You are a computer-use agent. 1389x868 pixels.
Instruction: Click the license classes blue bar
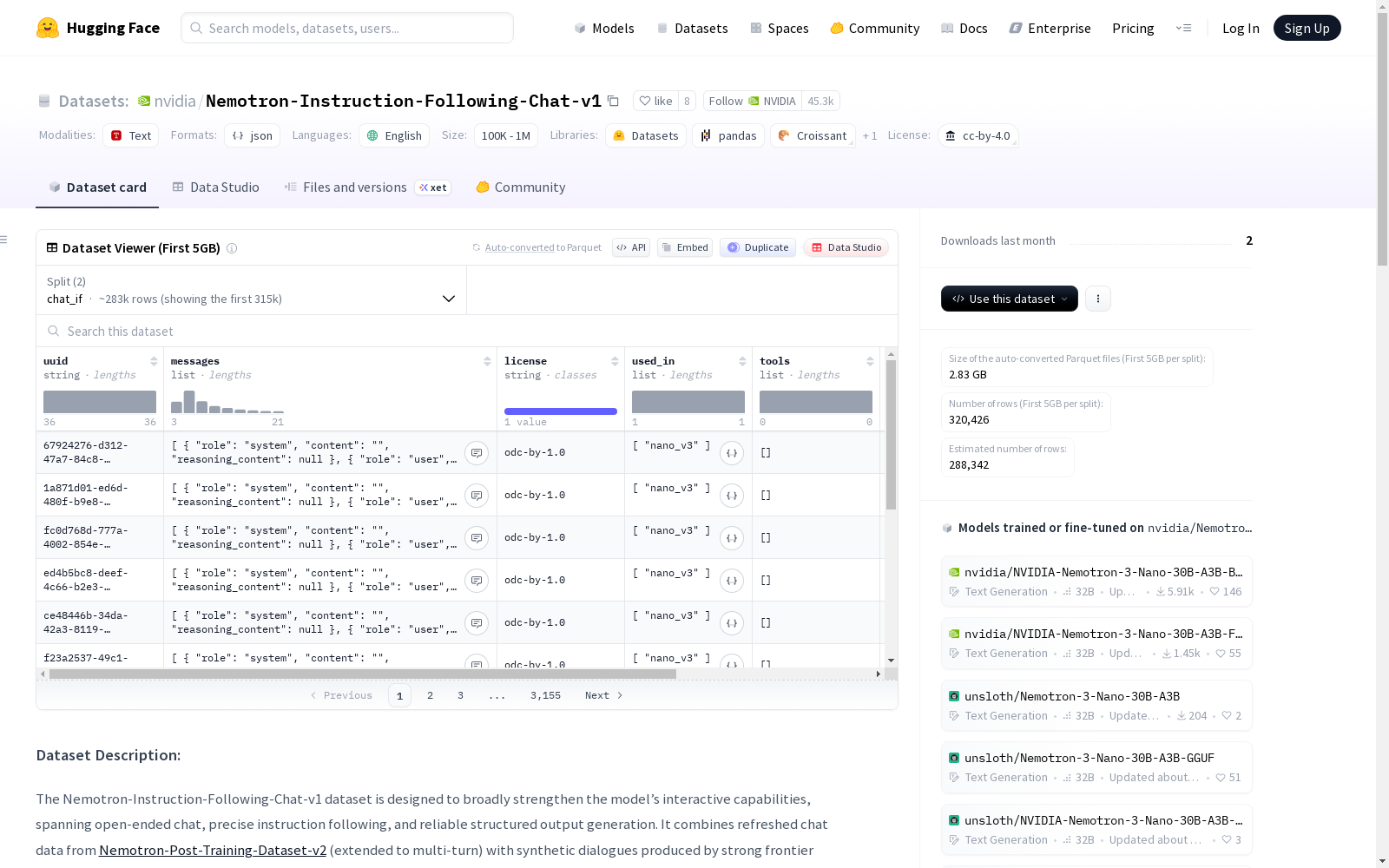point(561,411)
